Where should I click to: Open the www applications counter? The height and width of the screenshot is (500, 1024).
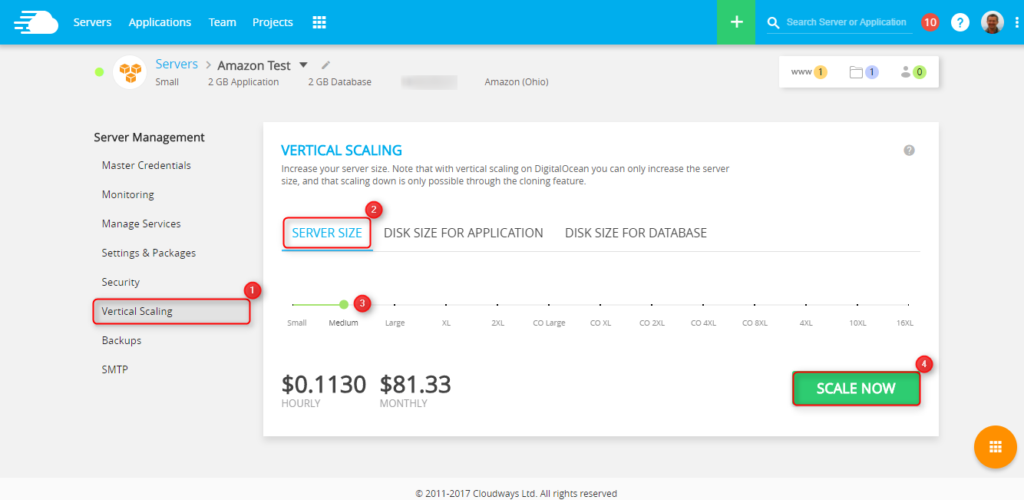tap(808, 72)
